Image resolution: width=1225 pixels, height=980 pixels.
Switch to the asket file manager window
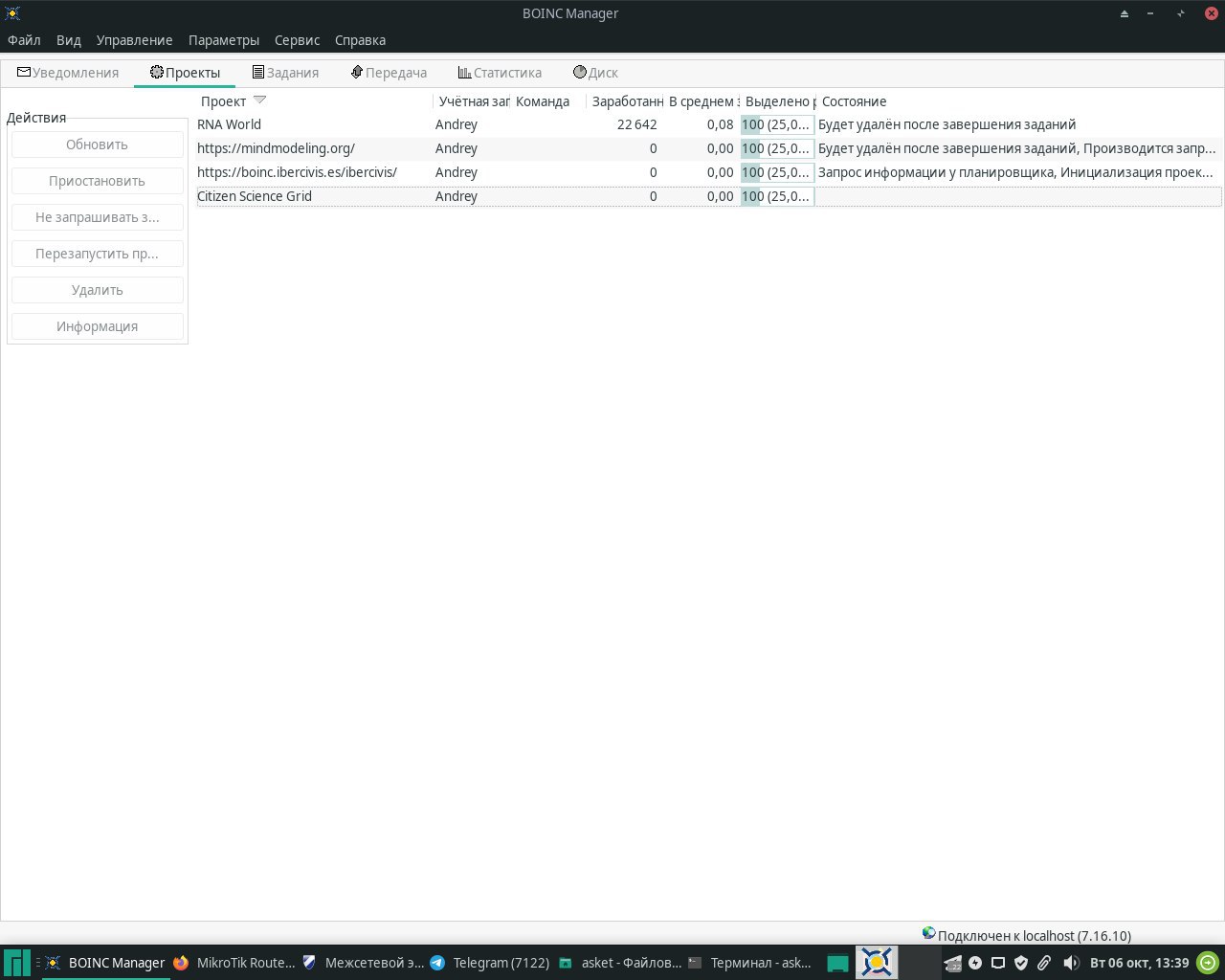pyautogui.click(x=619, y=963)
